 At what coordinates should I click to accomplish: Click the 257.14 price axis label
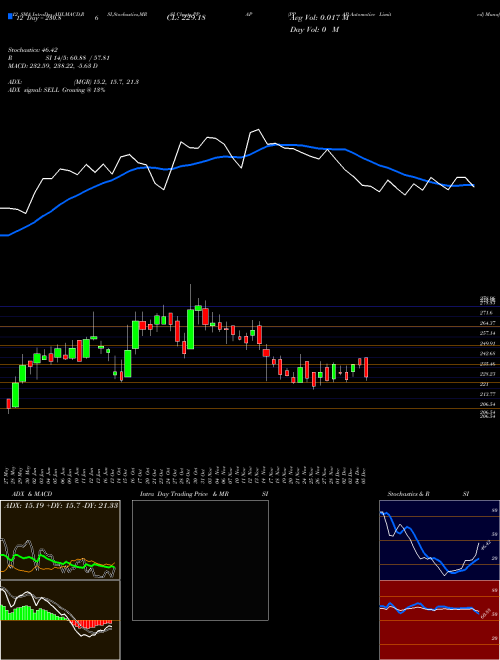point(487,333)
